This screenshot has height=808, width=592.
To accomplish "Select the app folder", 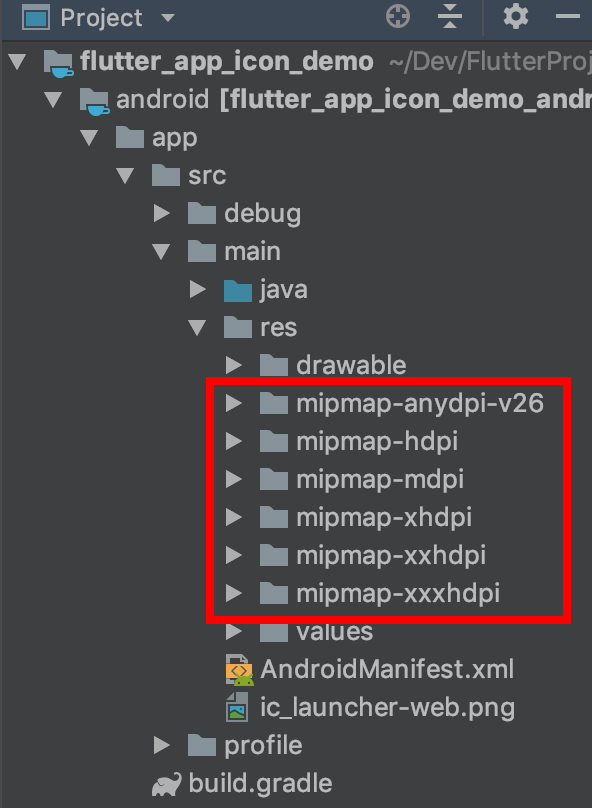I will [x=174, y=138].
